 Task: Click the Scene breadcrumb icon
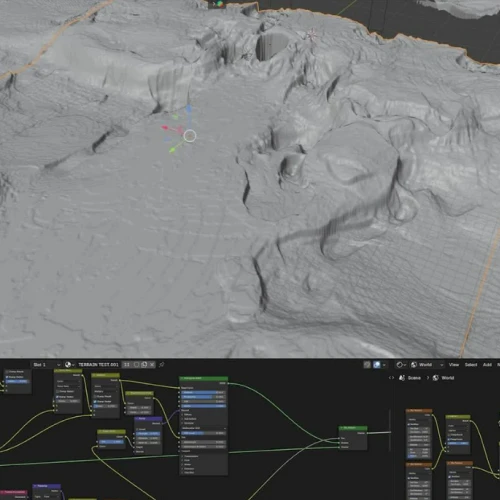click(x=402, y=378)
